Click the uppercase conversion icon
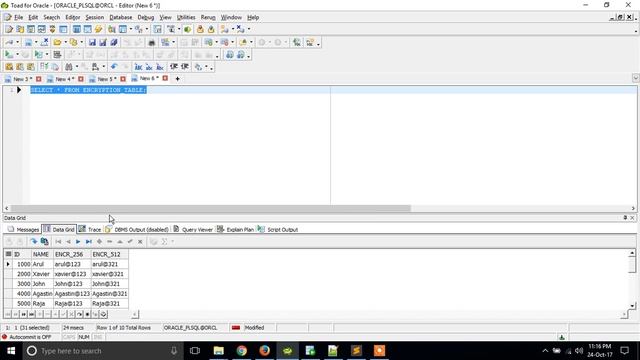 [138, 67]
